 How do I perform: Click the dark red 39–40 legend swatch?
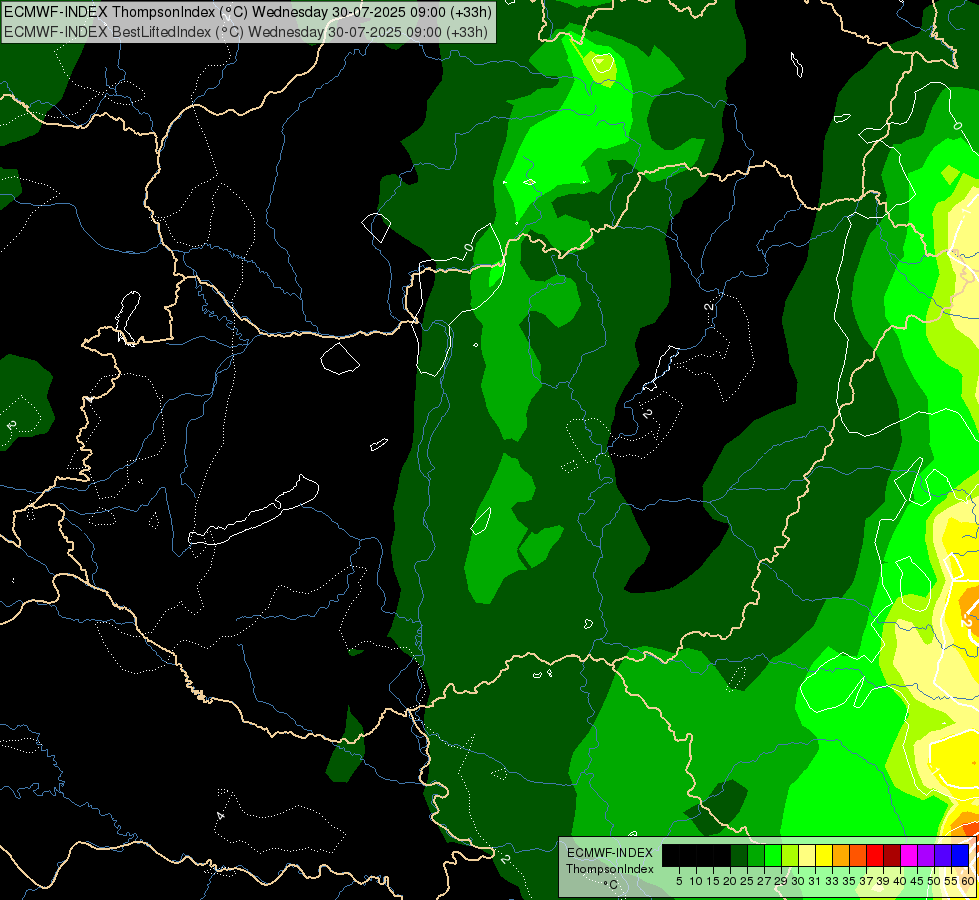point(892,855)
